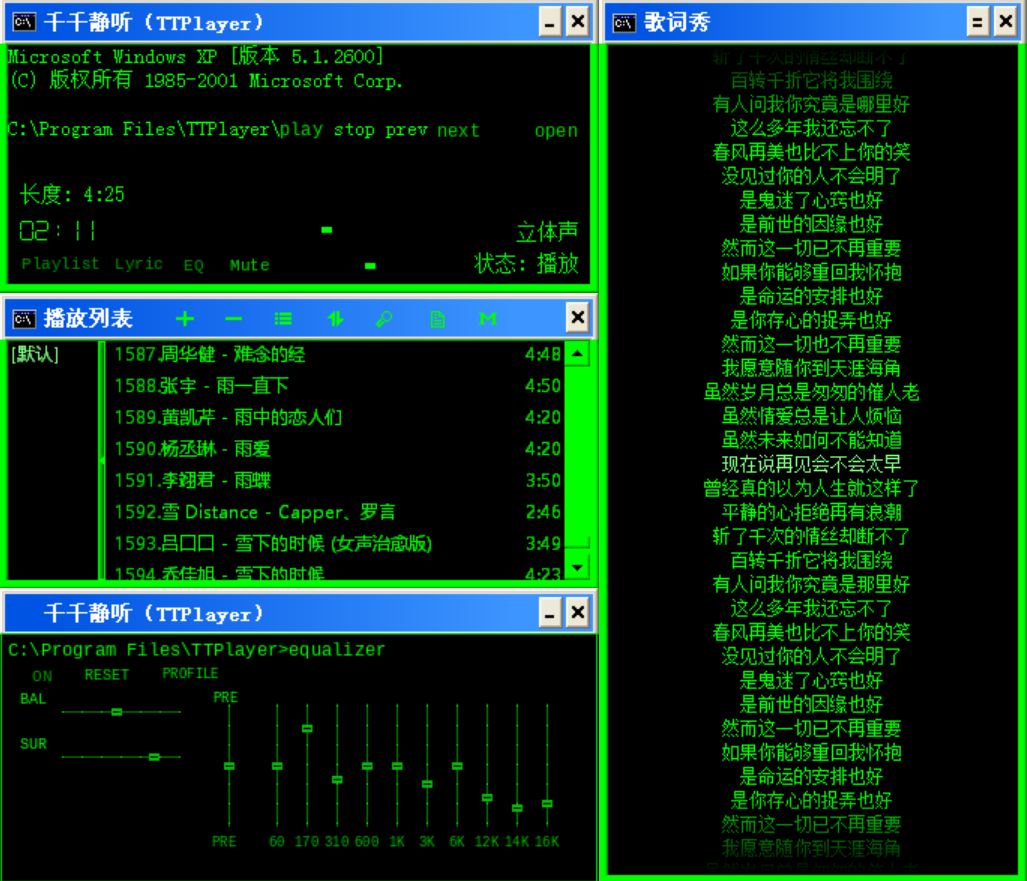Click the options button in the lyrics window title bar
1027x881 pixels.
pyautogui.click(x=977, y=23)
